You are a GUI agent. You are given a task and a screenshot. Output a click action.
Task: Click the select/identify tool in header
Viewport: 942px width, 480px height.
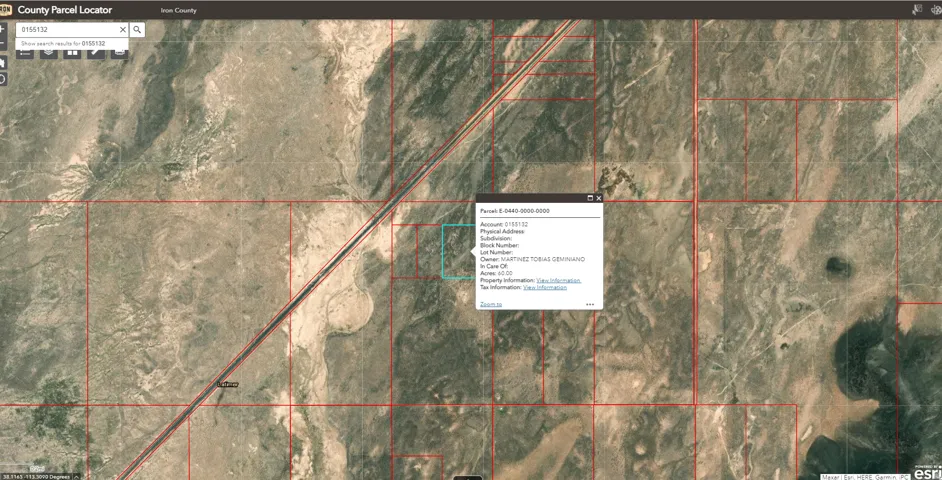point(917,9)
